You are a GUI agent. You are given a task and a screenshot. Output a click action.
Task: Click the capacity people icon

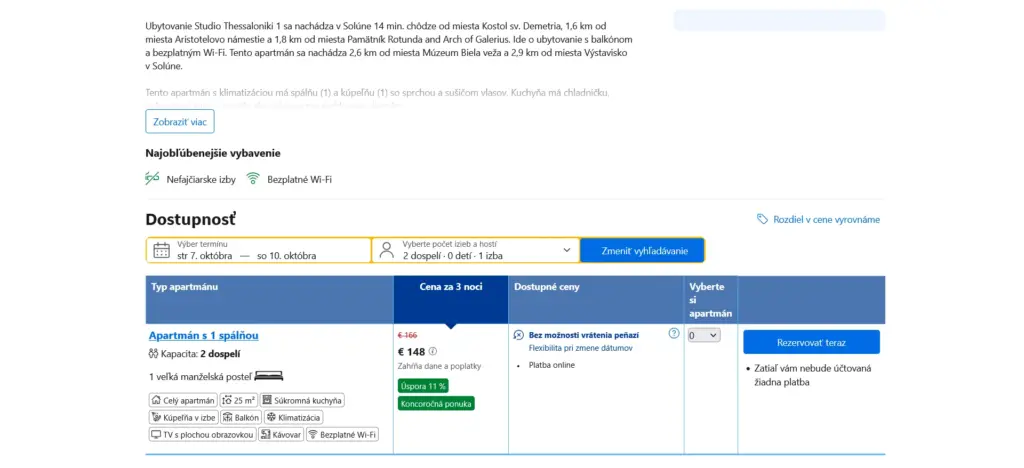[x=154, y=354]
